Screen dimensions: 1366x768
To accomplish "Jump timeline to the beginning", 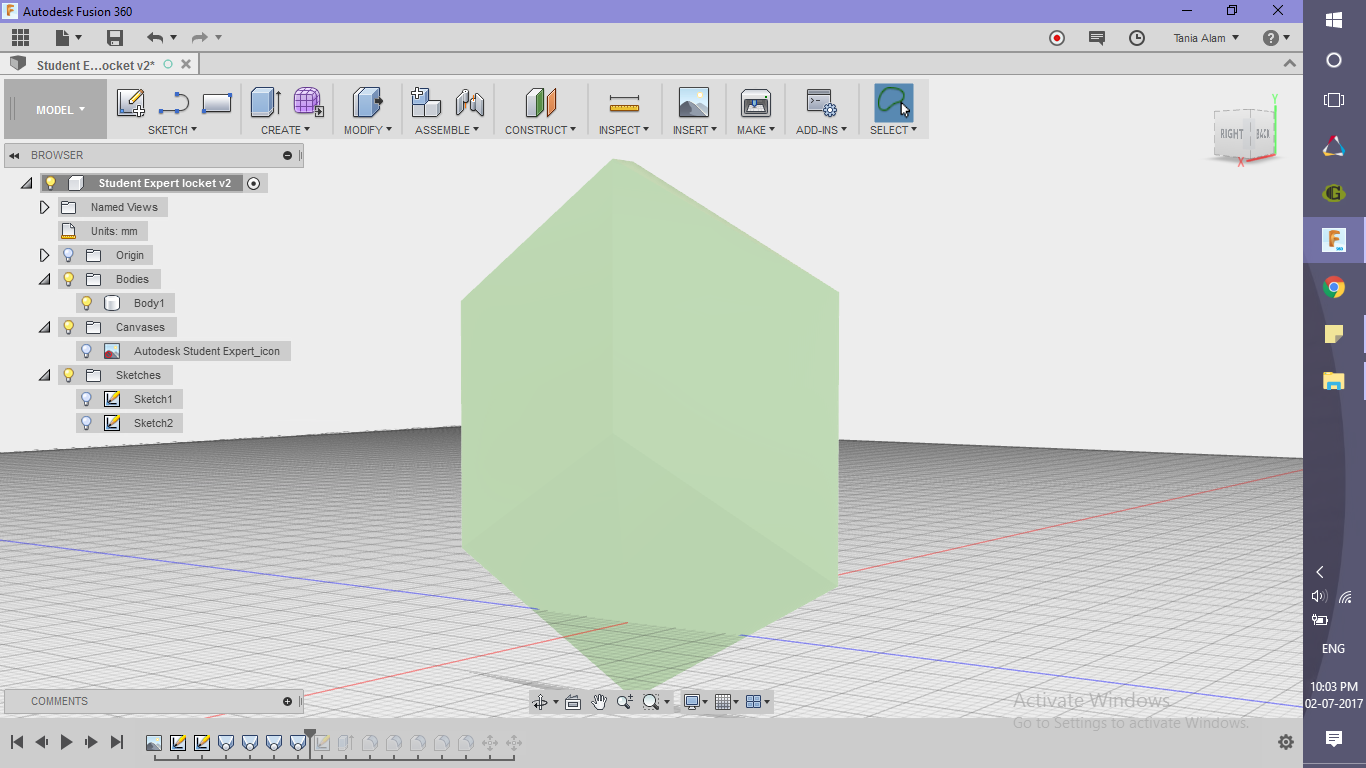I will point(17,742).
